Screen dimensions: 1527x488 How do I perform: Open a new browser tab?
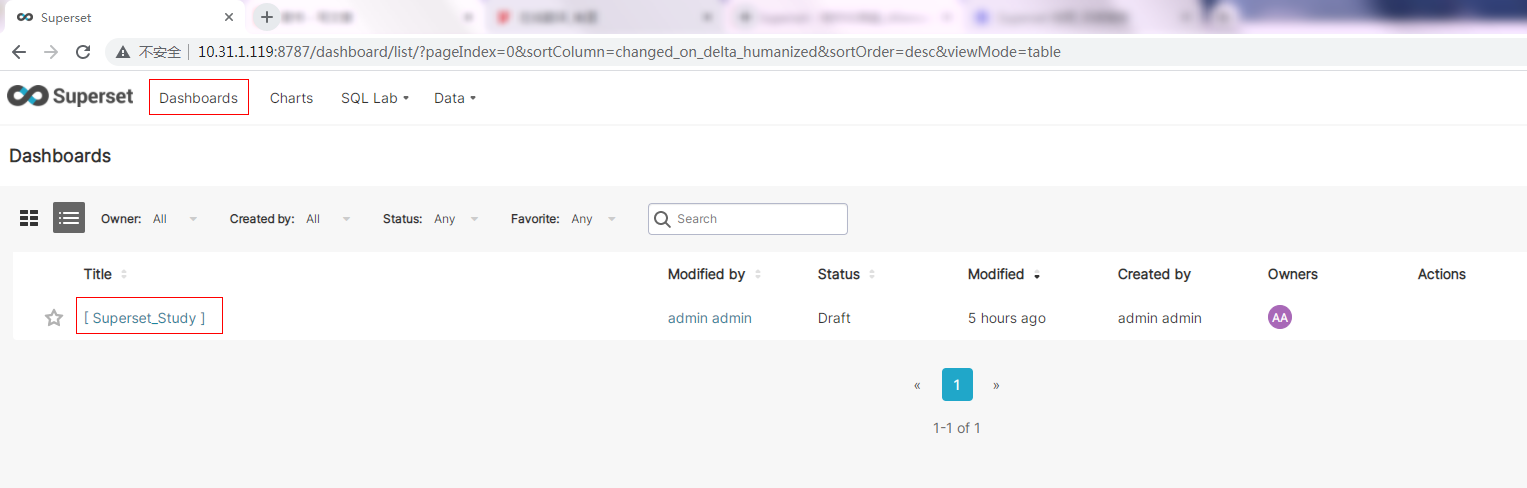[x=266, y=17]
